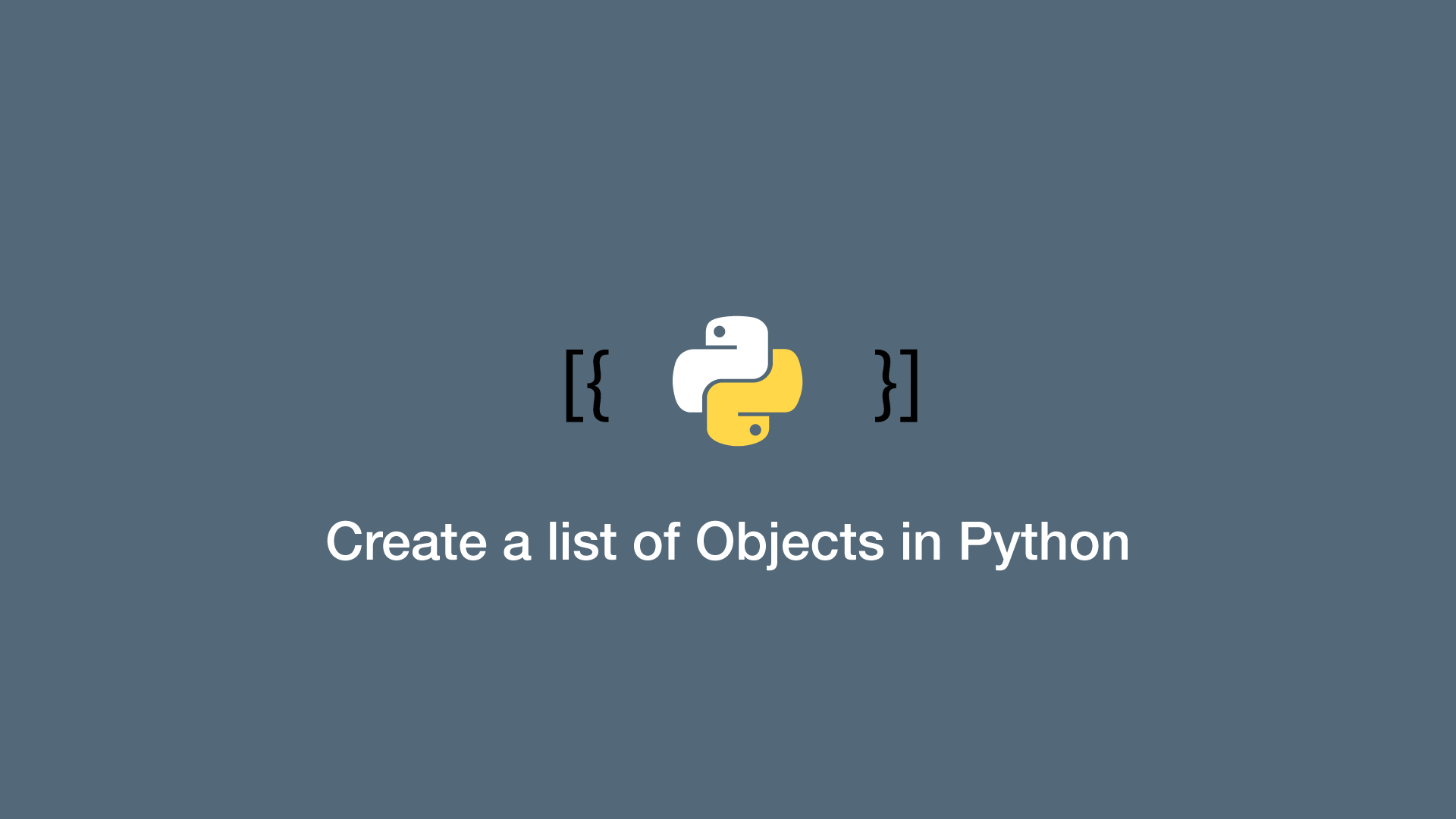Click the capital "P" in "Python"
This screenshot has height=819, width=1456.
975,541
